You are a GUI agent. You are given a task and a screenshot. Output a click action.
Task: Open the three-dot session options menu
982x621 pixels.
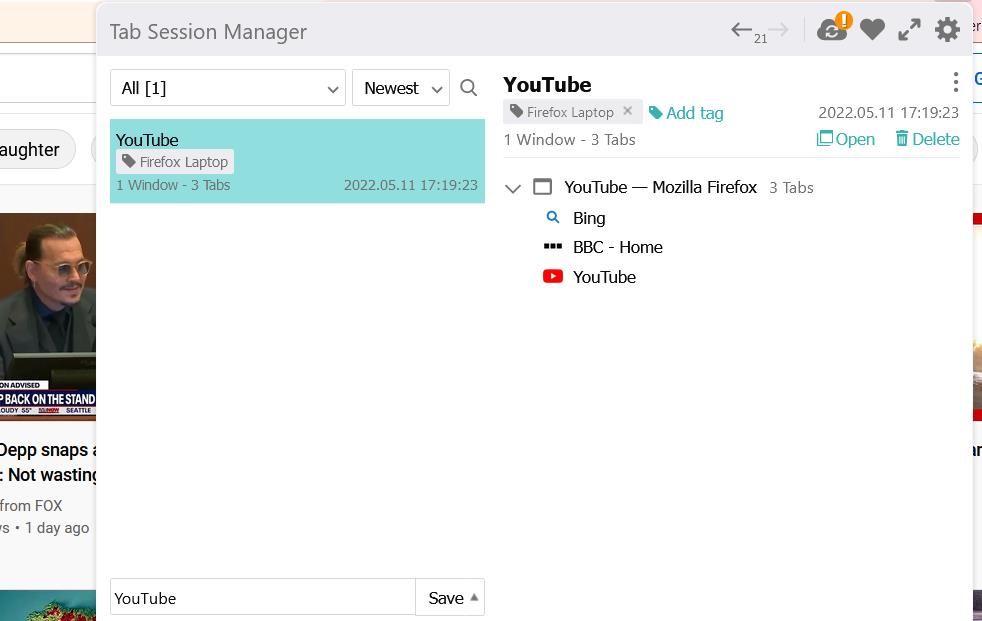(954, 82)
